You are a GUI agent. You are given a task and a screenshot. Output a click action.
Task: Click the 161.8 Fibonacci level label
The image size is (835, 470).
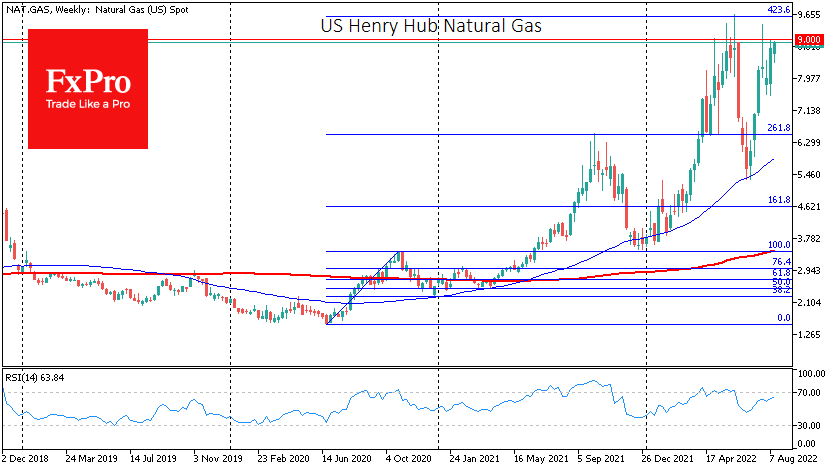coord(779,201)
